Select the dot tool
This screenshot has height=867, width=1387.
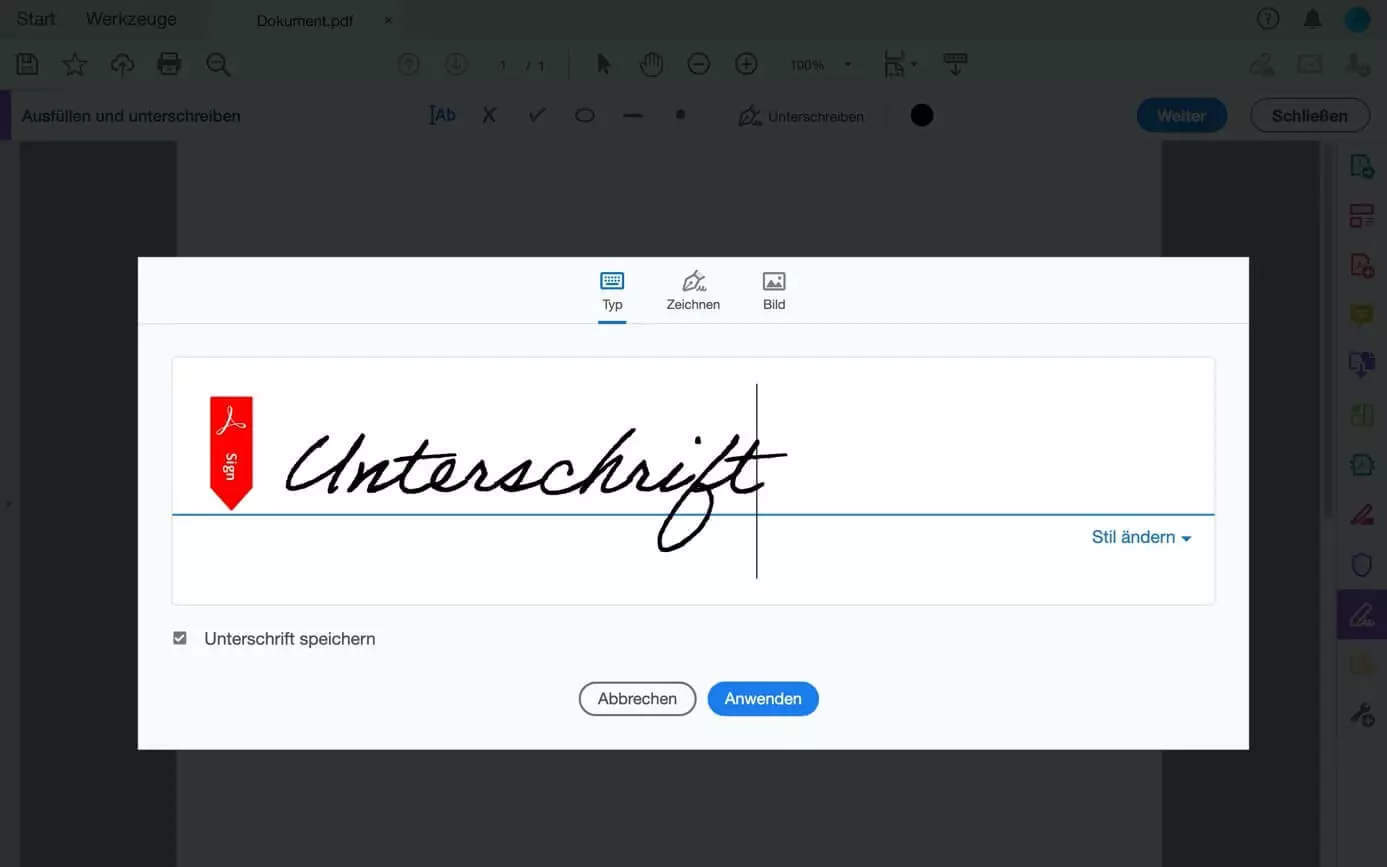(x=680, y=115)
